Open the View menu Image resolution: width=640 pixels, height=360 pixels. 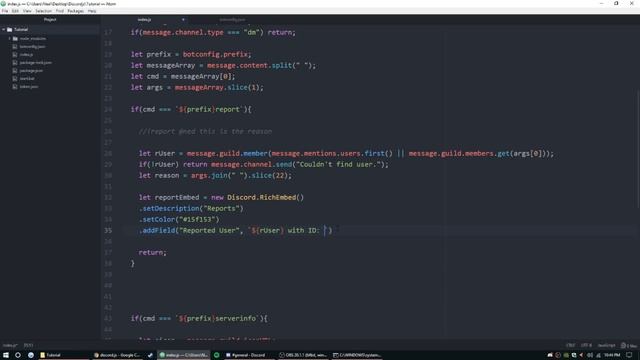pos(27,11)
